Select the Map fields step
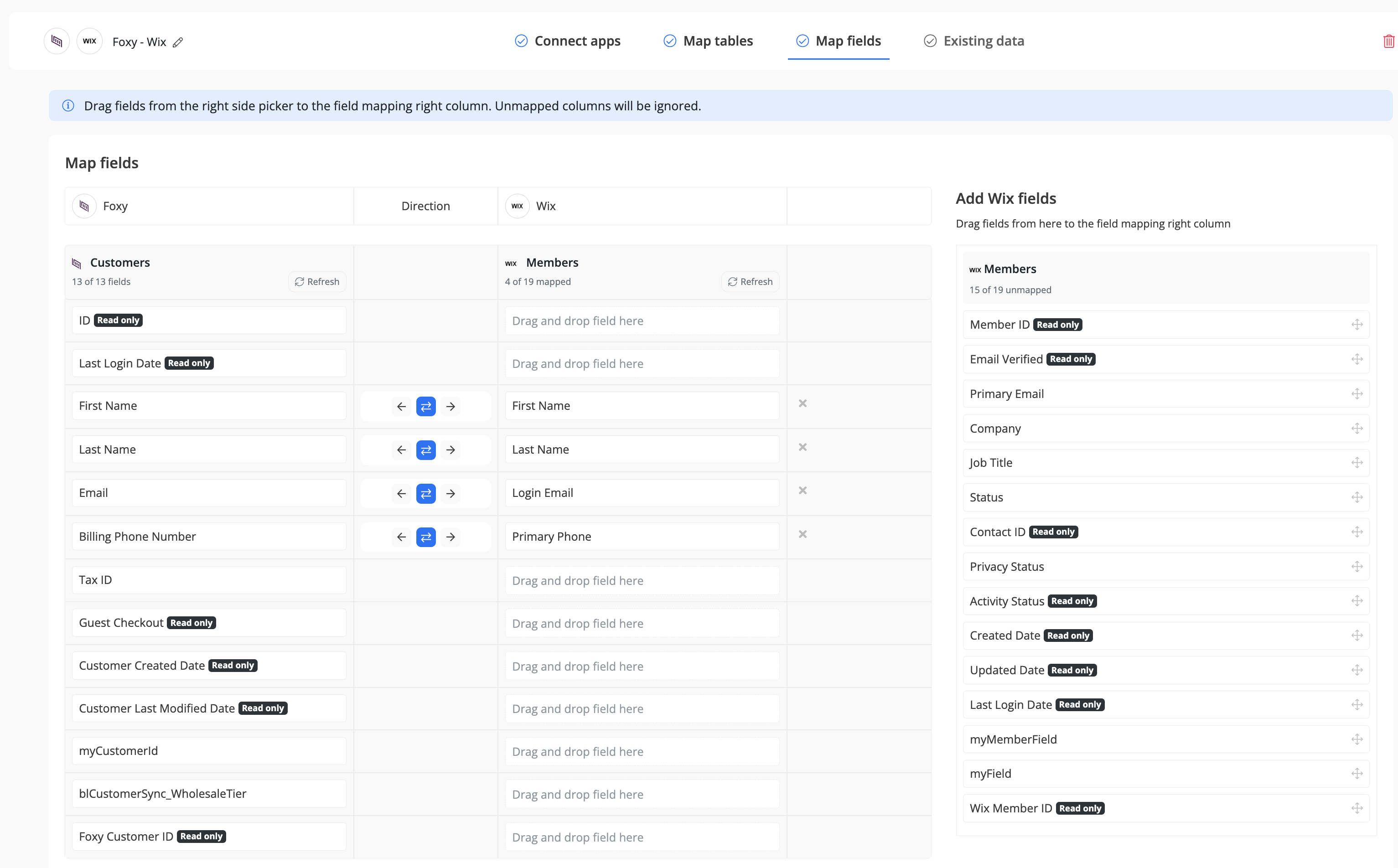The height and width of the screenshot is (868, 1398). point(838,41)
